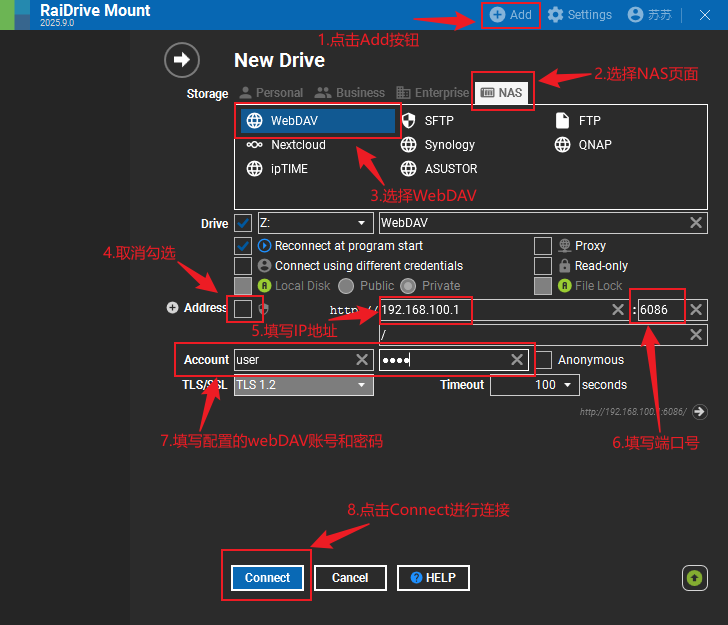Choose Synology storage type
Viewport: 728px width, 625px height.
point(438,145)
